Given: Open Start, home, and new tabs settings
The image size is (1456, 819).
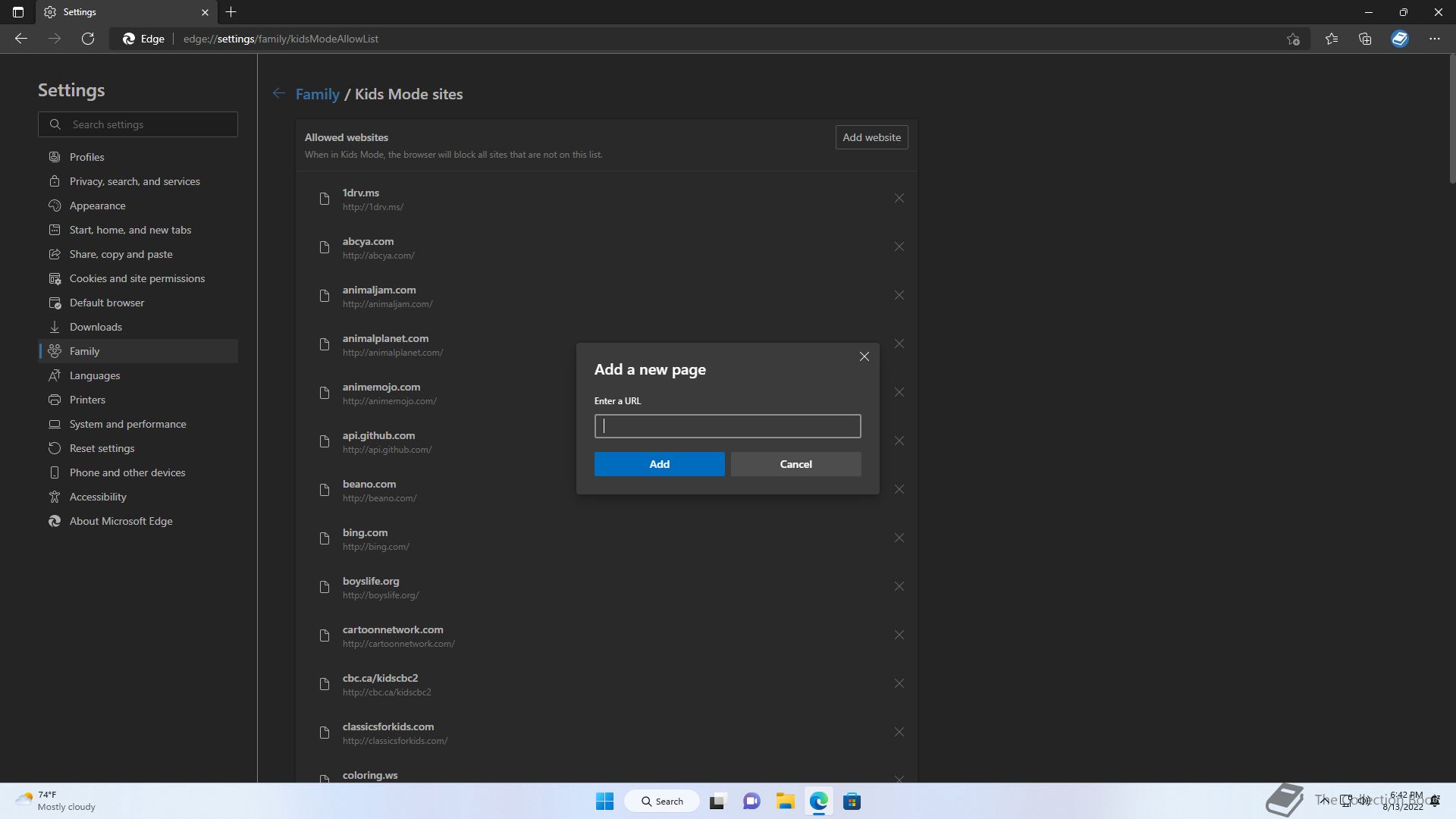Looking at the screenshot, I should 138,230.
